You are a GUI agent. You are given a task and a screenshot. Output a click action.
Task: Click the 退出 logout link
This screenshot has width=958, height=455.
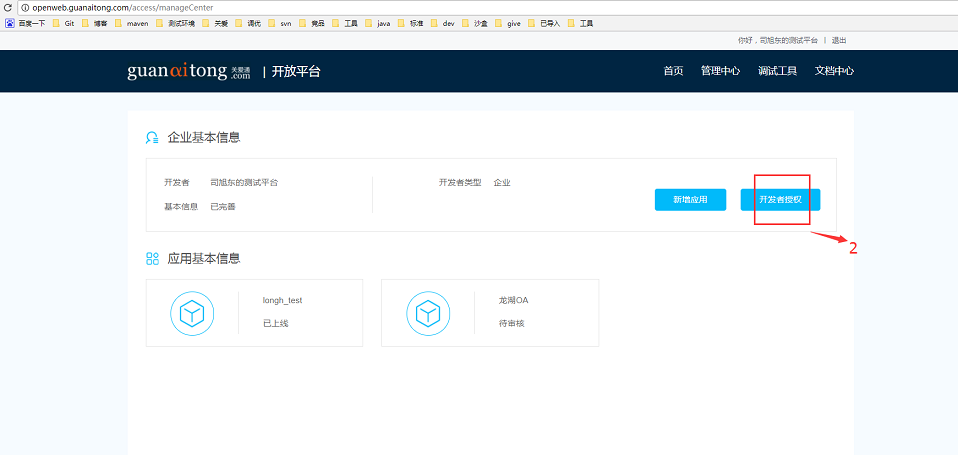[x=839, y=40]
